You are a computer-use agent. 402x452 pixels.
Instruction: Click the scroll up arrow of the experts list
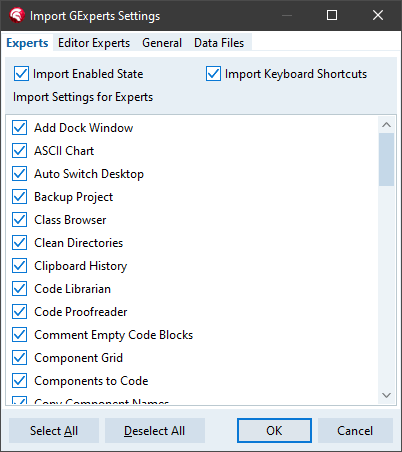(x=386, y=125)
